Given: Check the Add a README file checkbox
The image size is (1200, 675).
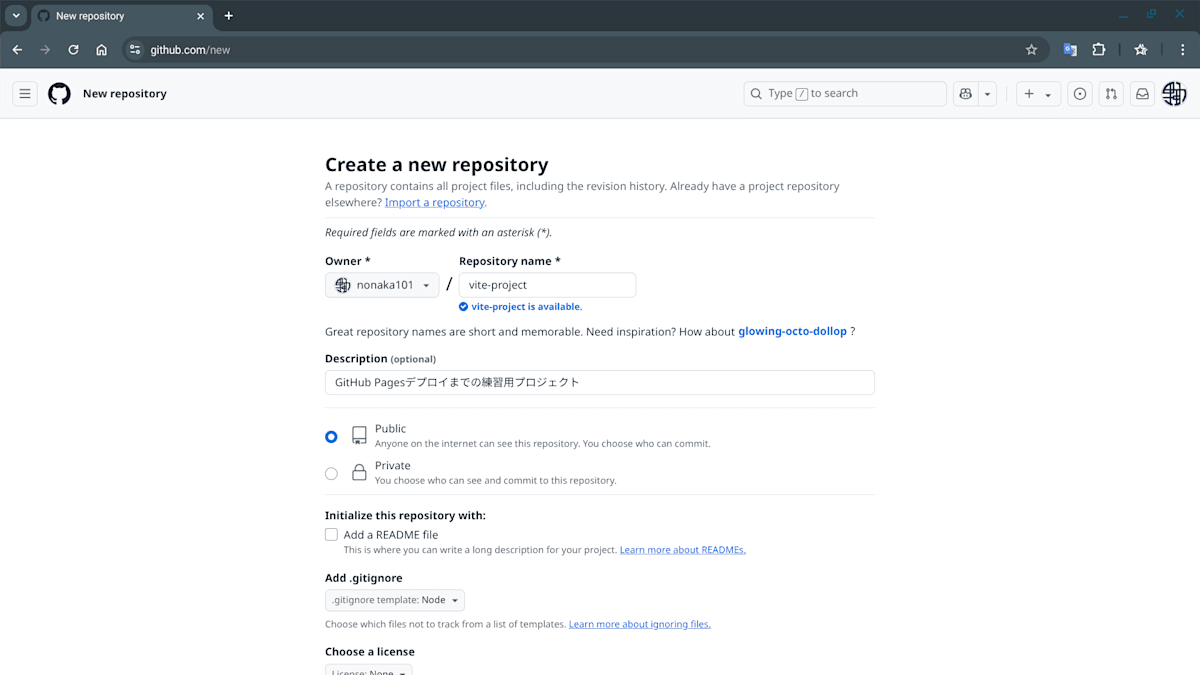Looking at the screenshot, I should (x=331, y=535).
